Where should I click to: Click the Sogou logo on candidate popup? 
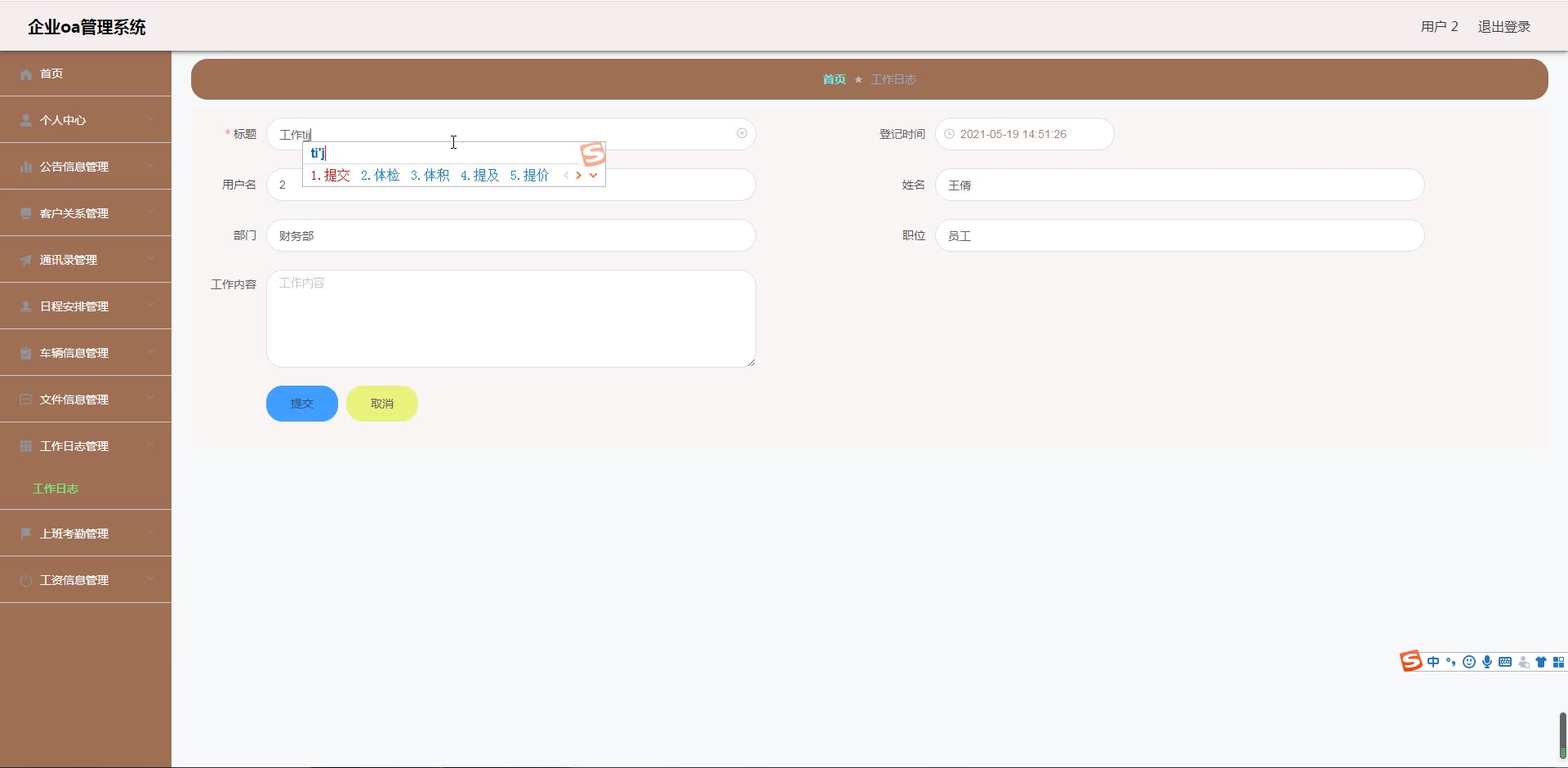tap(593, 154)
